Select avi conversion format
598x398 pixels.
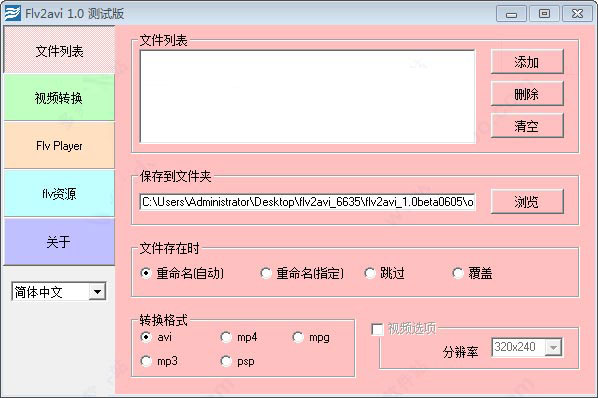(156, 337)
